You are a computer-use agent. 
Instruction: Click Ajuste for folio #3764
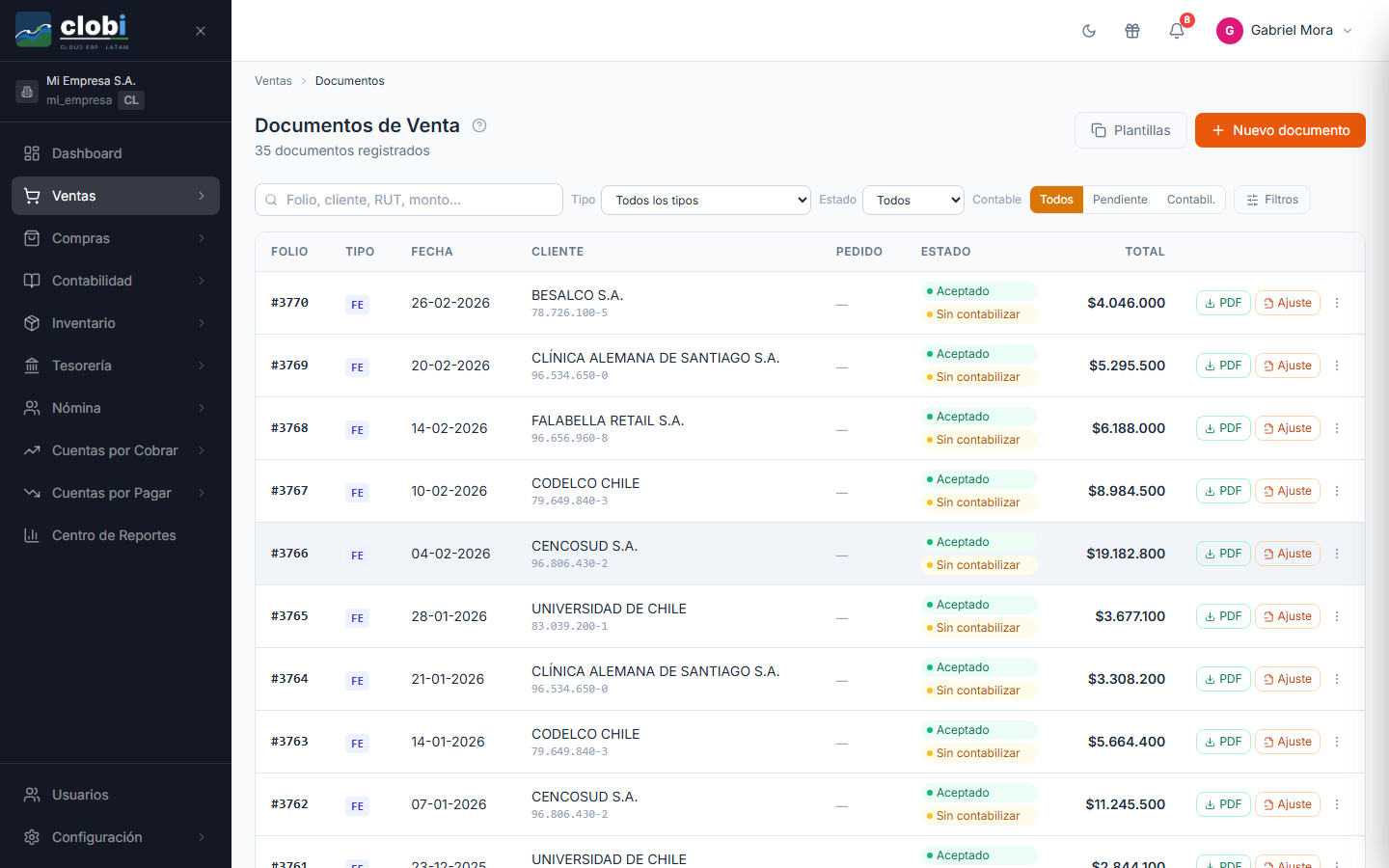(1288, 679)
